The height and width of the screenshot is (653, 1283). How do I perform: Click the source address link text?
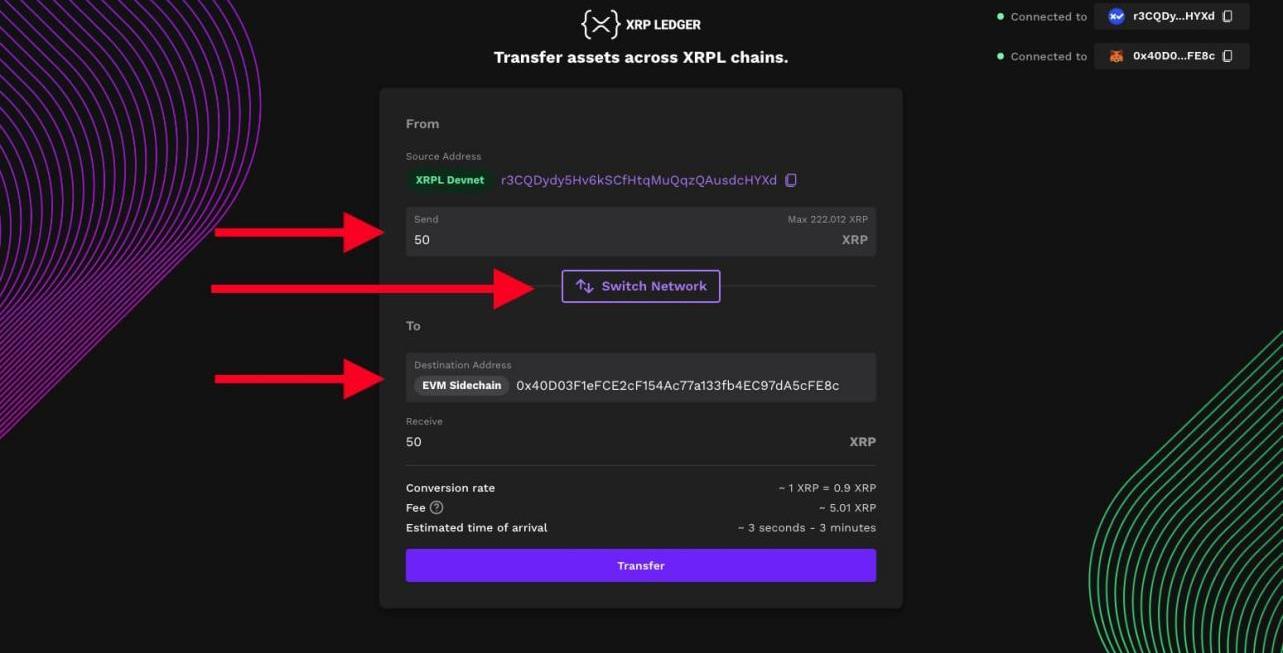coord(638,180)
